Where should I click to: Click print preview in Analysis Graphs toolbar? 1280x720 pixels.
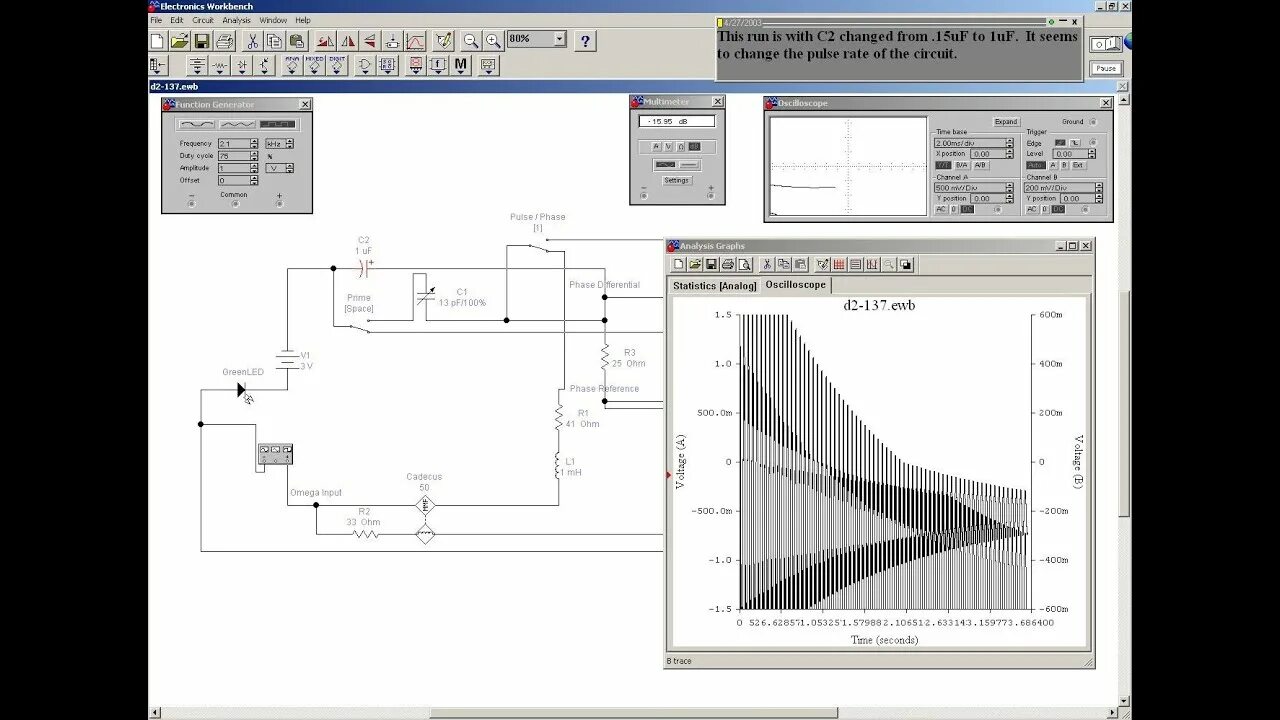pyautogui.click(x=744, y=265)
